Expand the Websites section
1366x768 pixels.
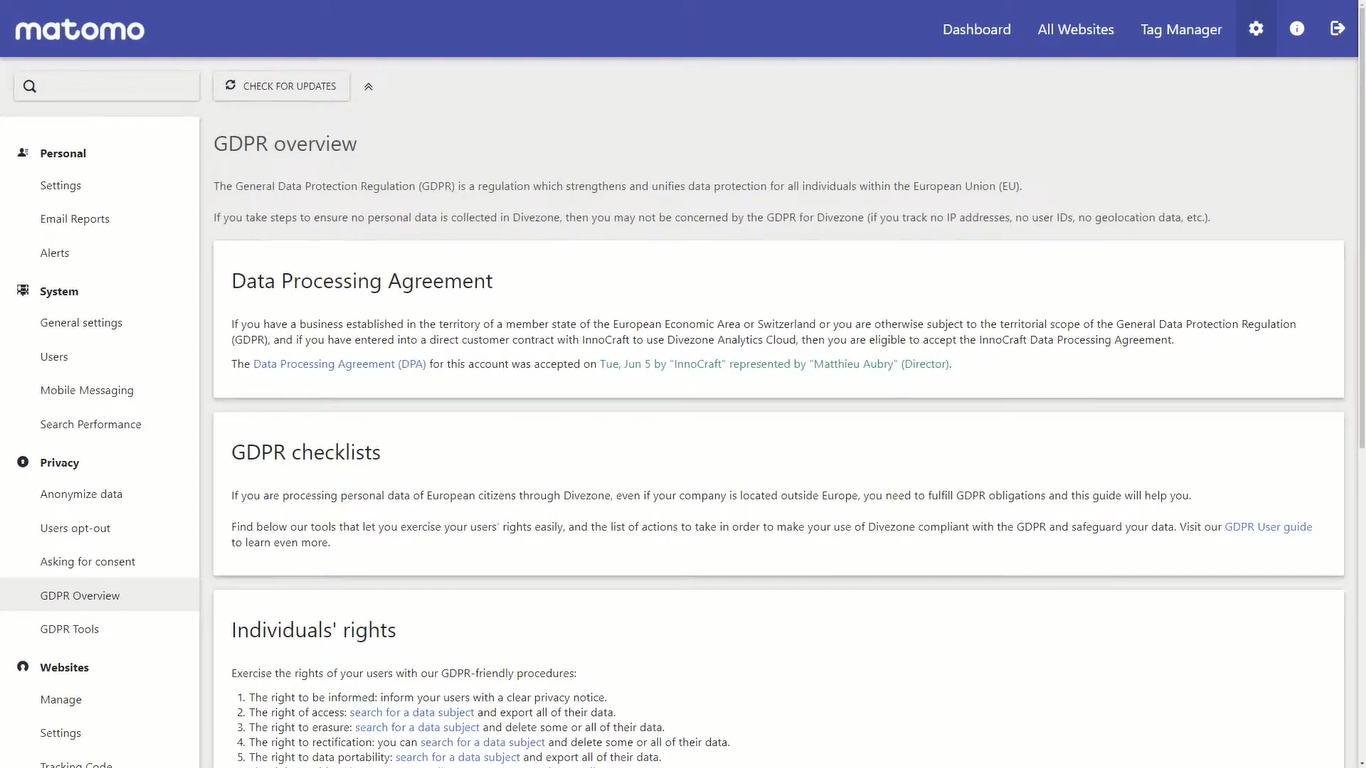coord(64,667)
